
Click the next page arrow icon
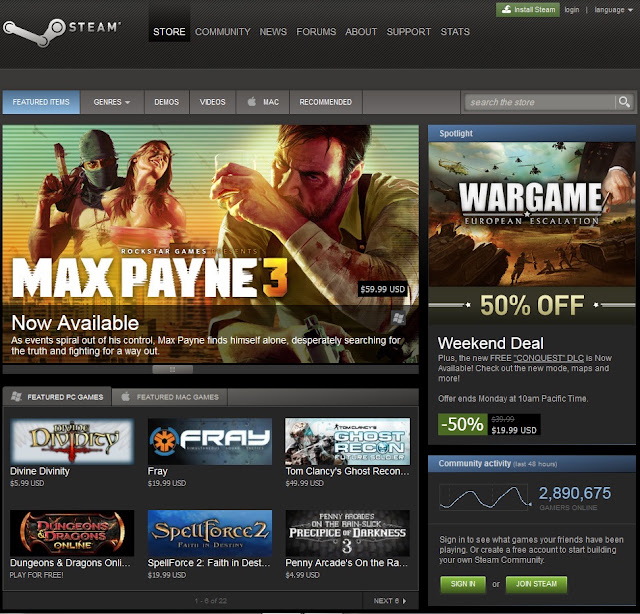click(404, 601)
